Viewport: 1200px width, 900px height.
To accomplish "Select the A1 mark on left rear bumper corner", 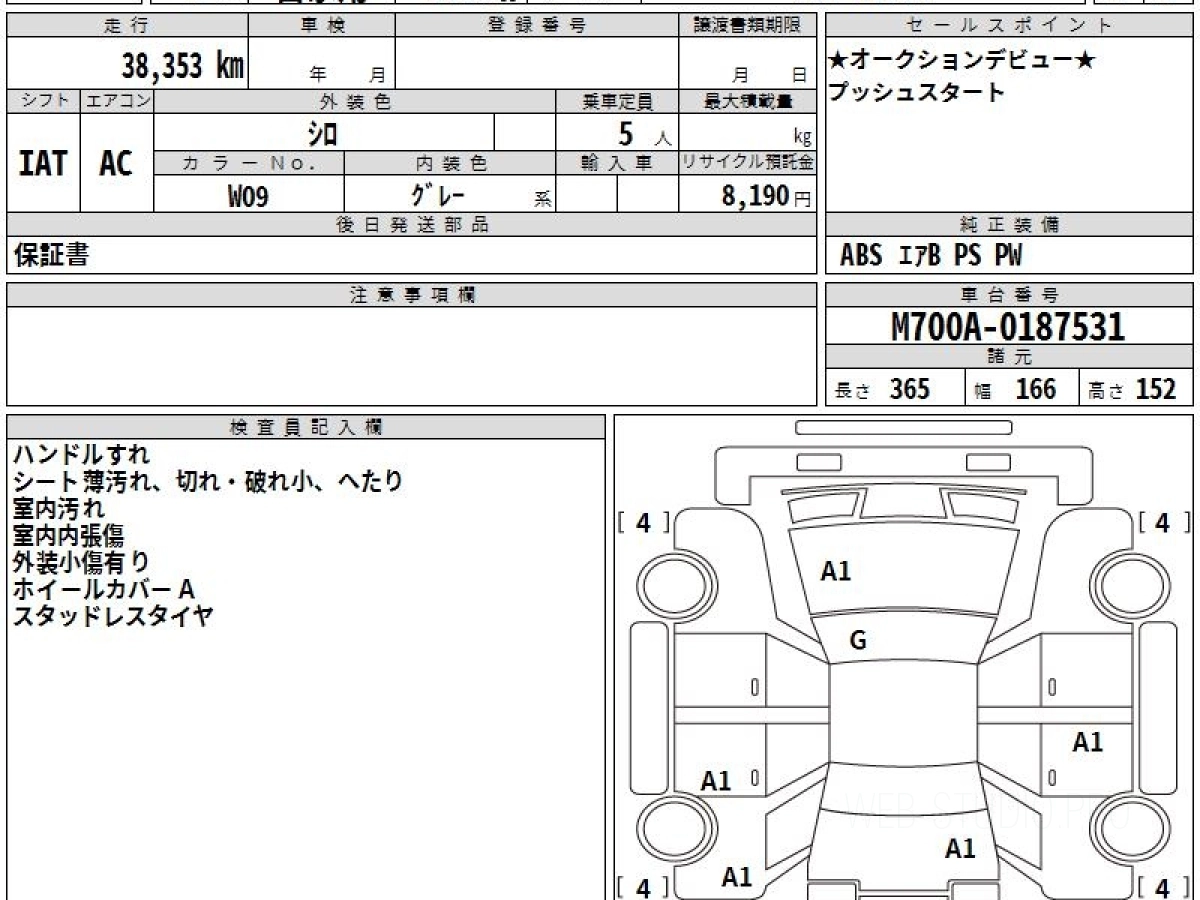I will 737,877.
